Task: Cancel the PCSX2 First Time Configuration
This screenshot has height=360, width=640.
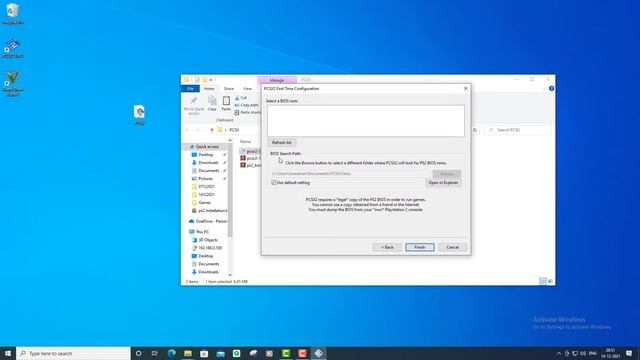Action: tap(452, 247)
